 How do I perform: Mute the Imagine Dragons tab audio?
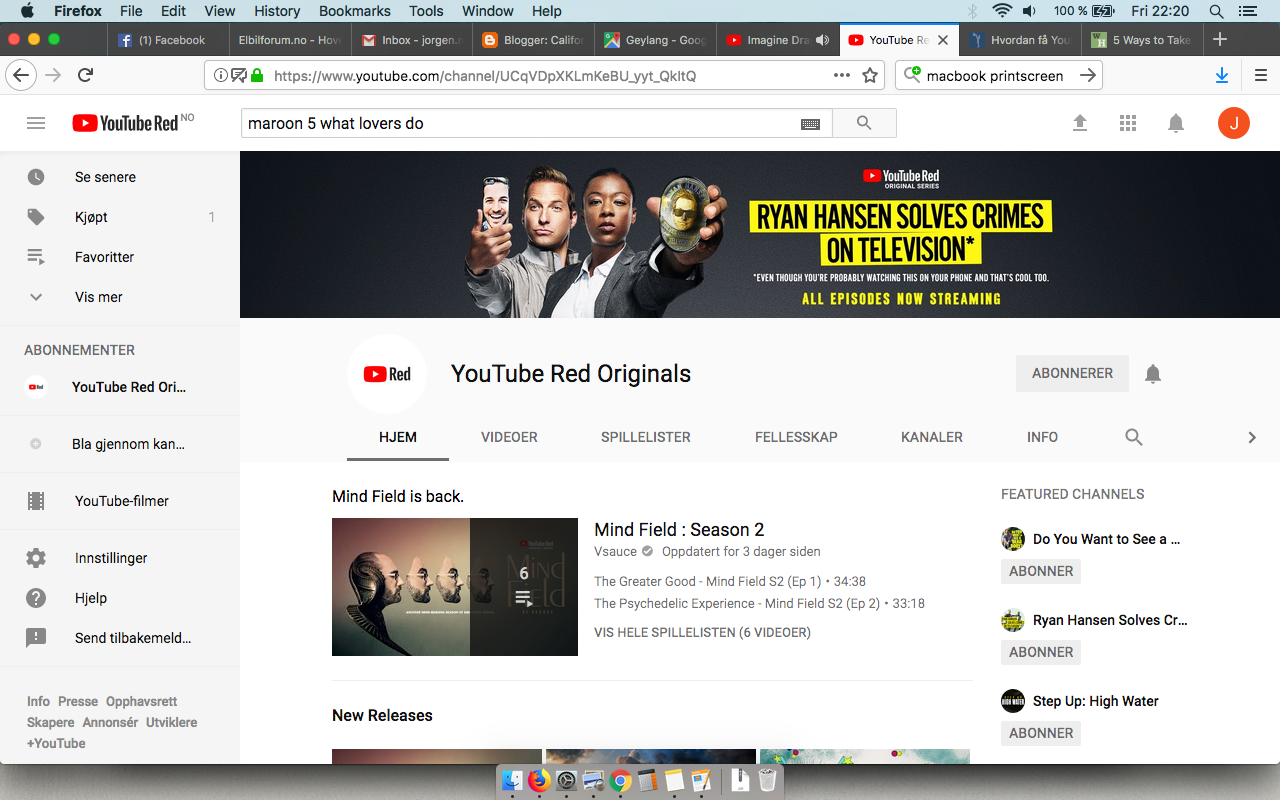pyautogui.click(x=822, y=40)
